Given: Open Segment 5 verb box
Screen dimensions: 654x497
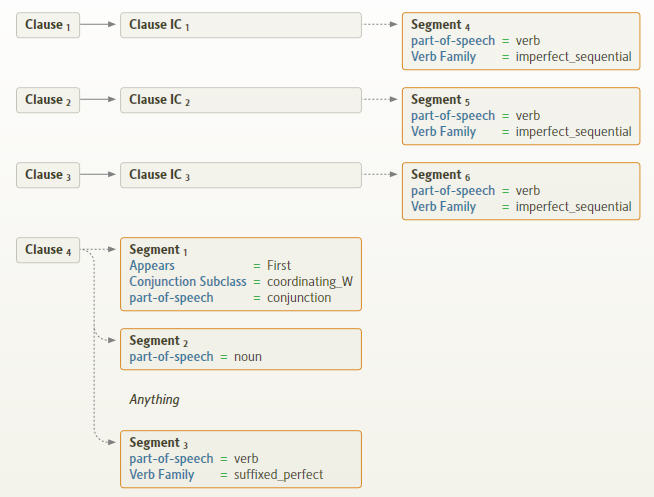Looking at the screenshot, I should point(520,116).
